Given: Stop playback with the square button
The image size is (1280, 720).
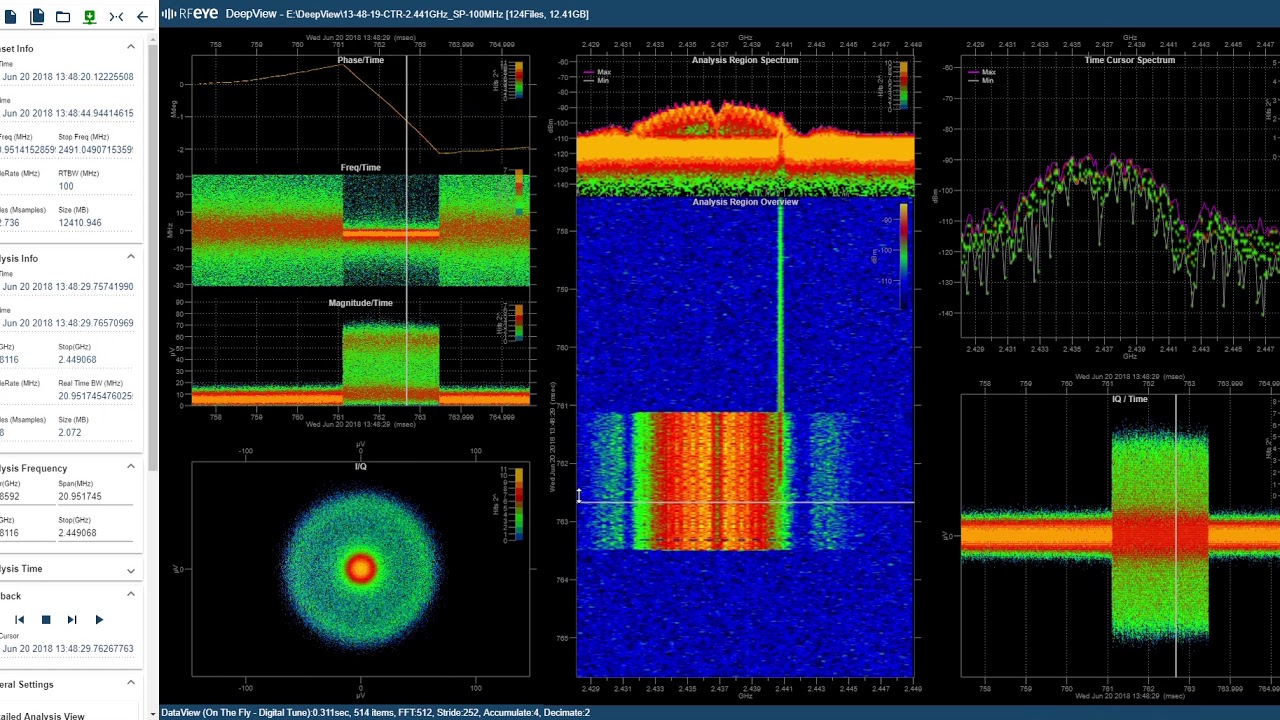Looking at the screenshot, I should [x=46, y=620].
